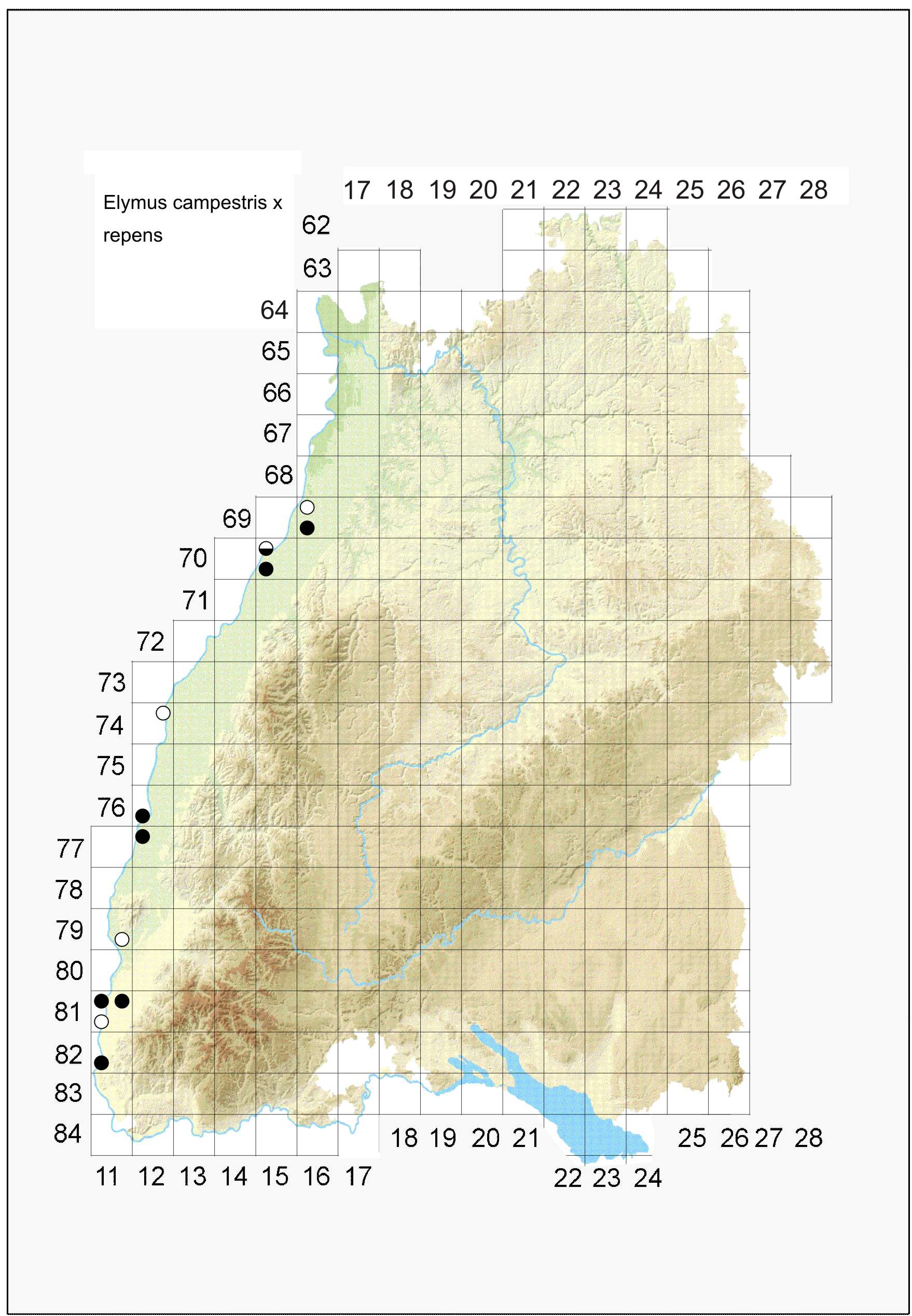912x1316 pixels.
Task: Click the filled dot in row 76
Action: pos(142,816)
